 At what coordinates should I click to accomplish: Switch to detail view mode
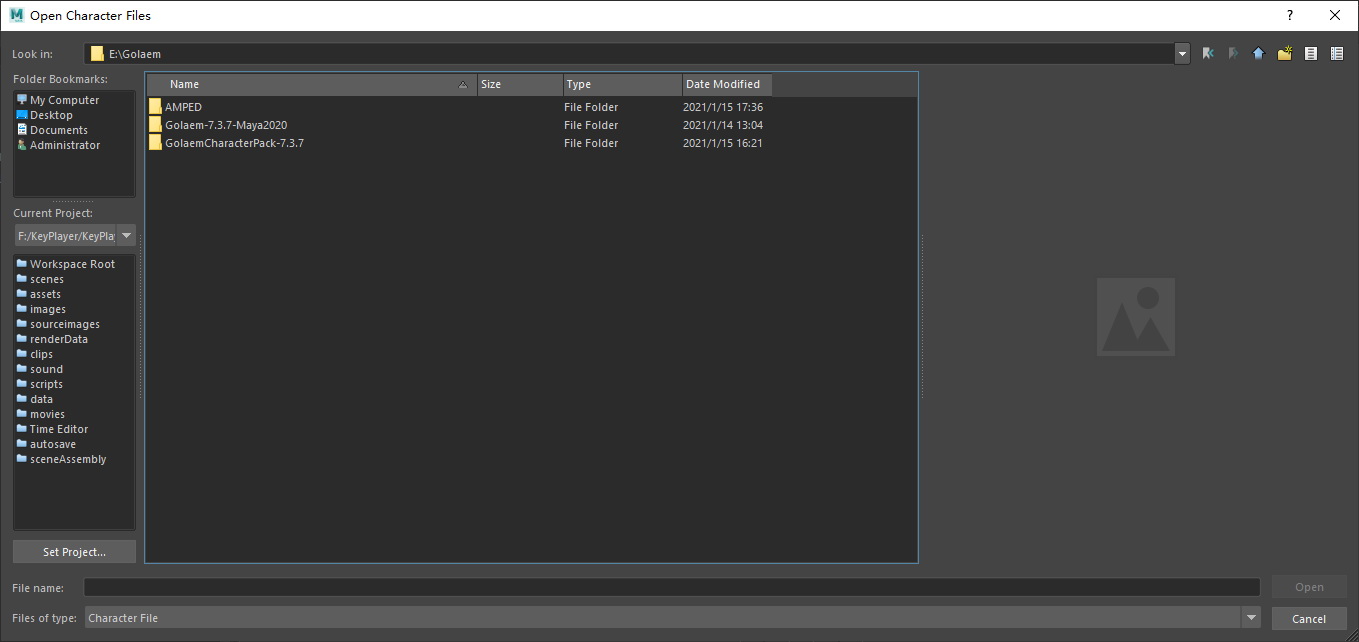coord(1337,54)
